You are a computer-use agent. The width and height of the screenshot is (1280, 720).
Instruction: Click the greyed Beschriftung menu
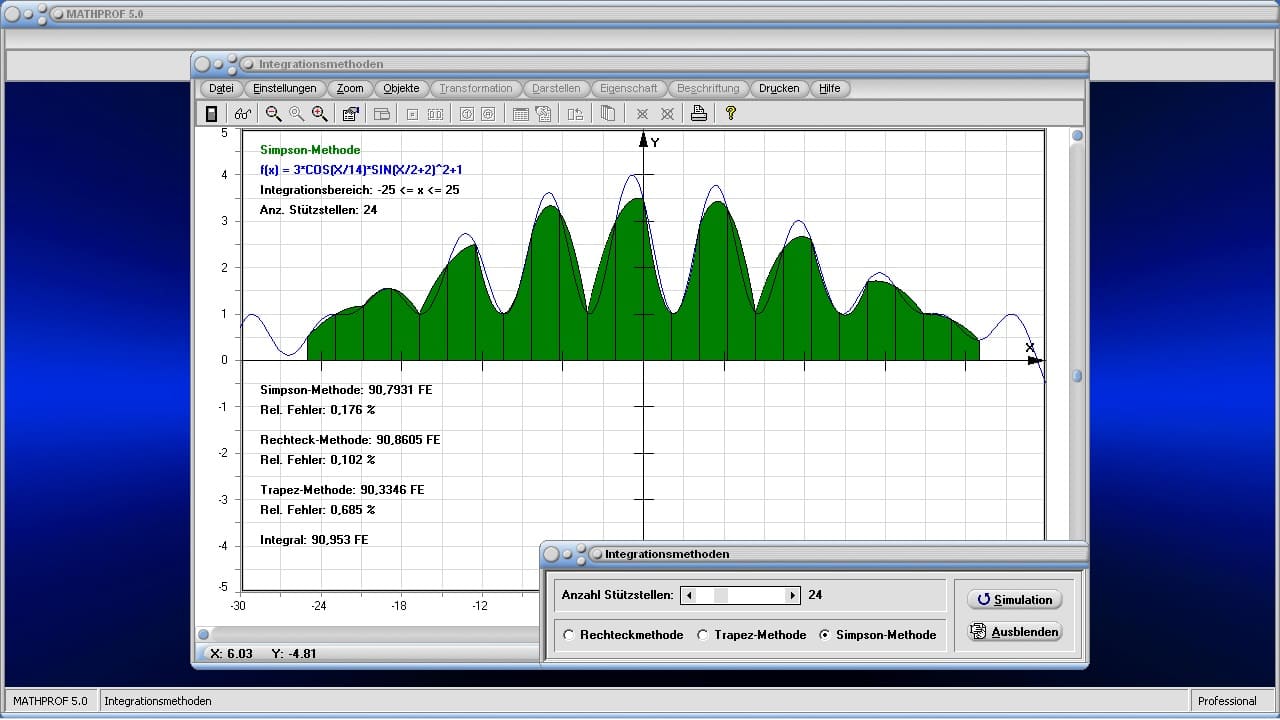click(x=708, y=88)
